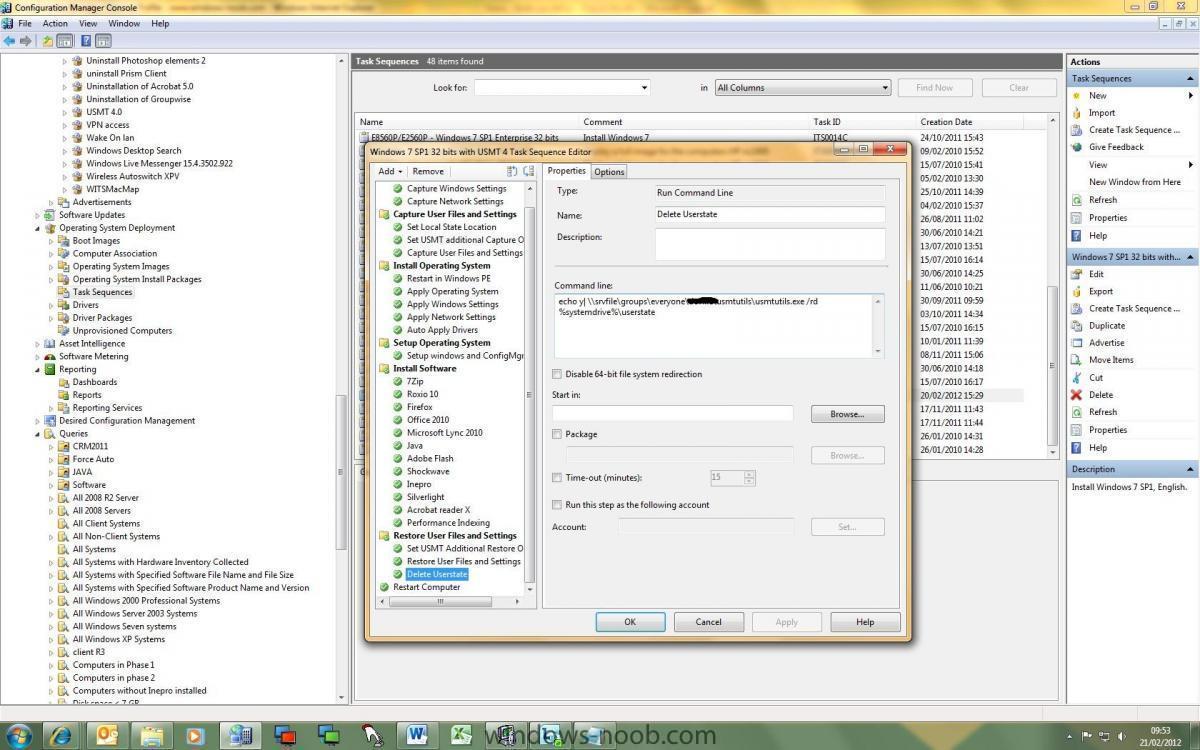The height and width of the screenshot is (750, 1200).
Task: Open the Window menu
Action: tap(124, 23)
